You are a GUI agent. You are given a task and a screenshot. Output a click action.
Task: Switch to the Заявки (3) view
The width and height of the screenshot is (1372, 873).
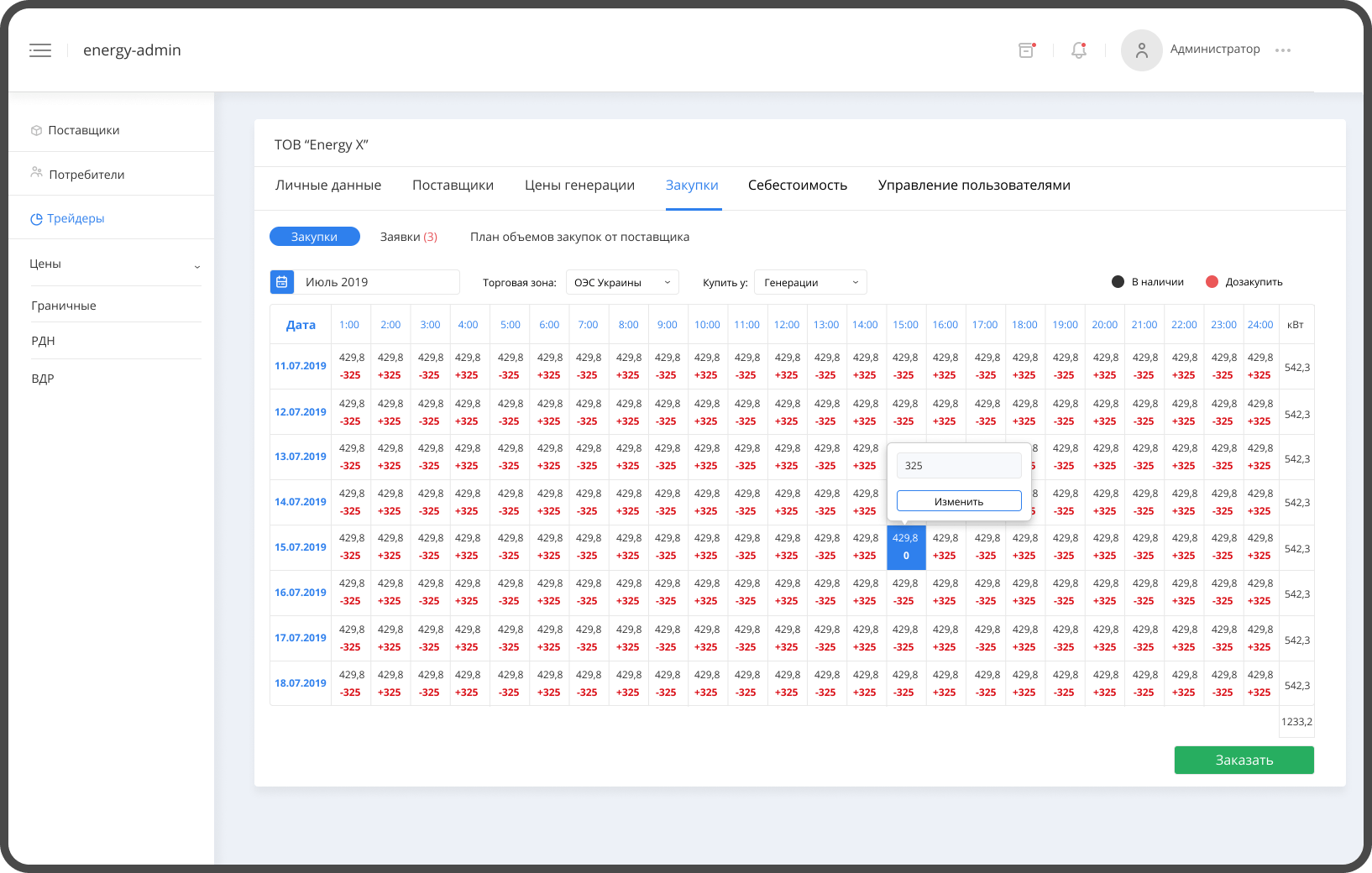point(408,237)
